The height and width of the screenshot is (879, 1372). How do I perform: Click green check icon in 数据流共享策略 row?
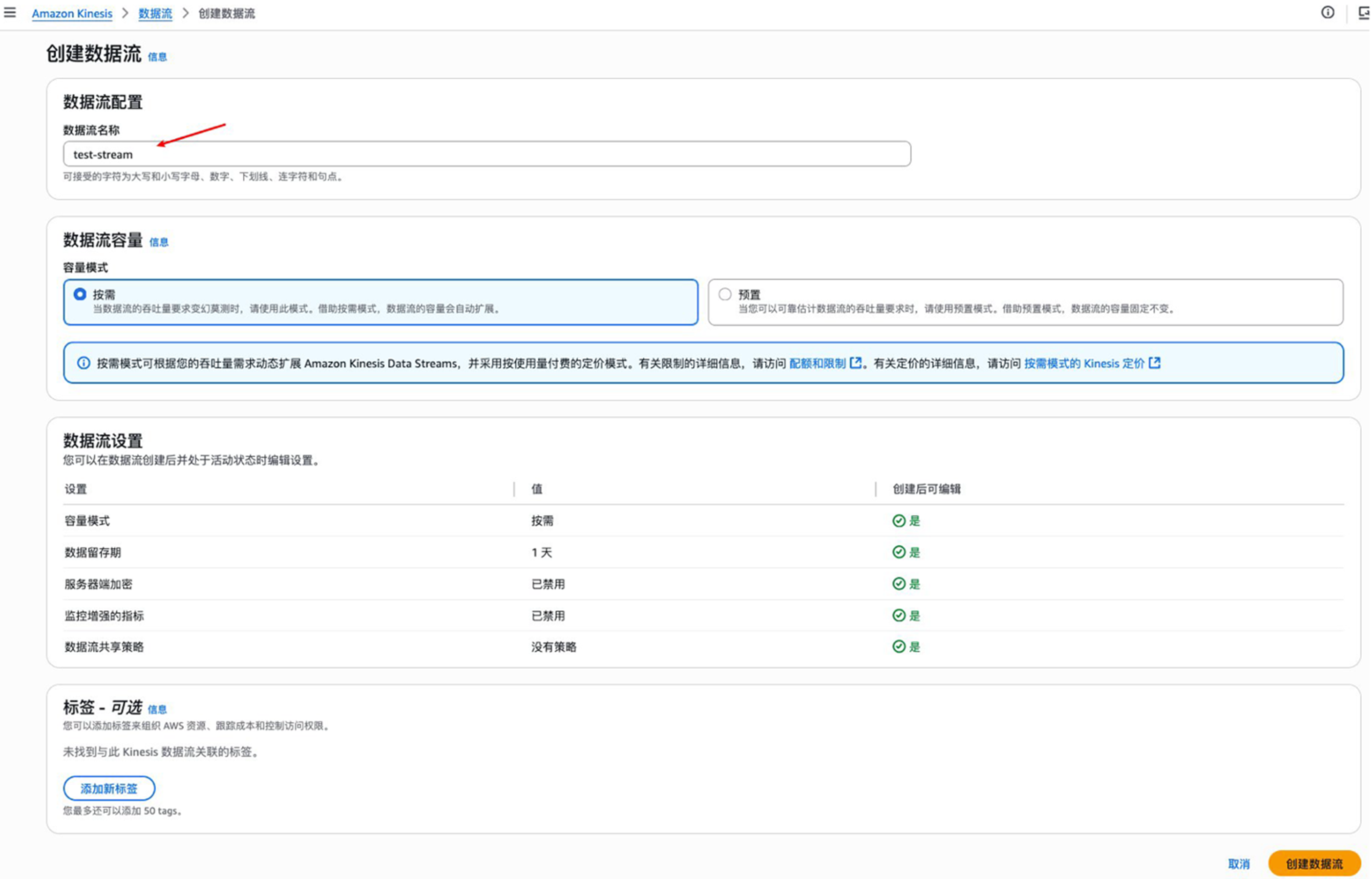[x=899, y=647]
